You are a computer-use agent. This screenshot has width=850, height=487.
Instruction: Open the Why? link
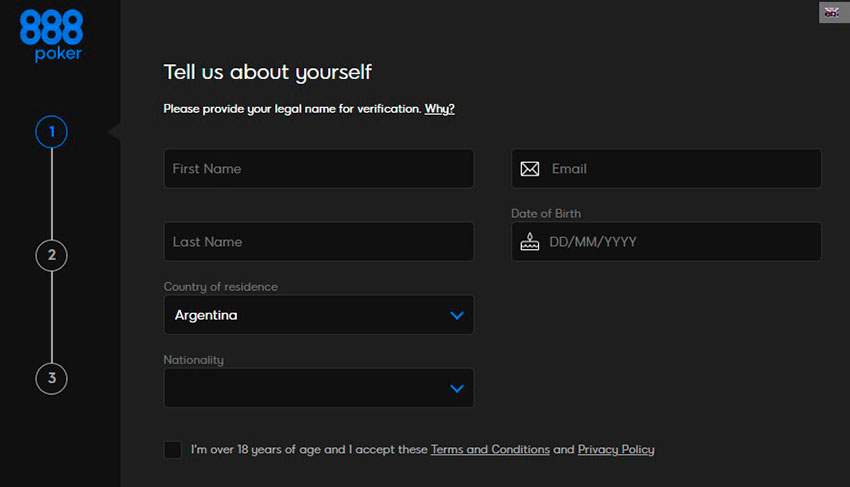pos(439,109)
